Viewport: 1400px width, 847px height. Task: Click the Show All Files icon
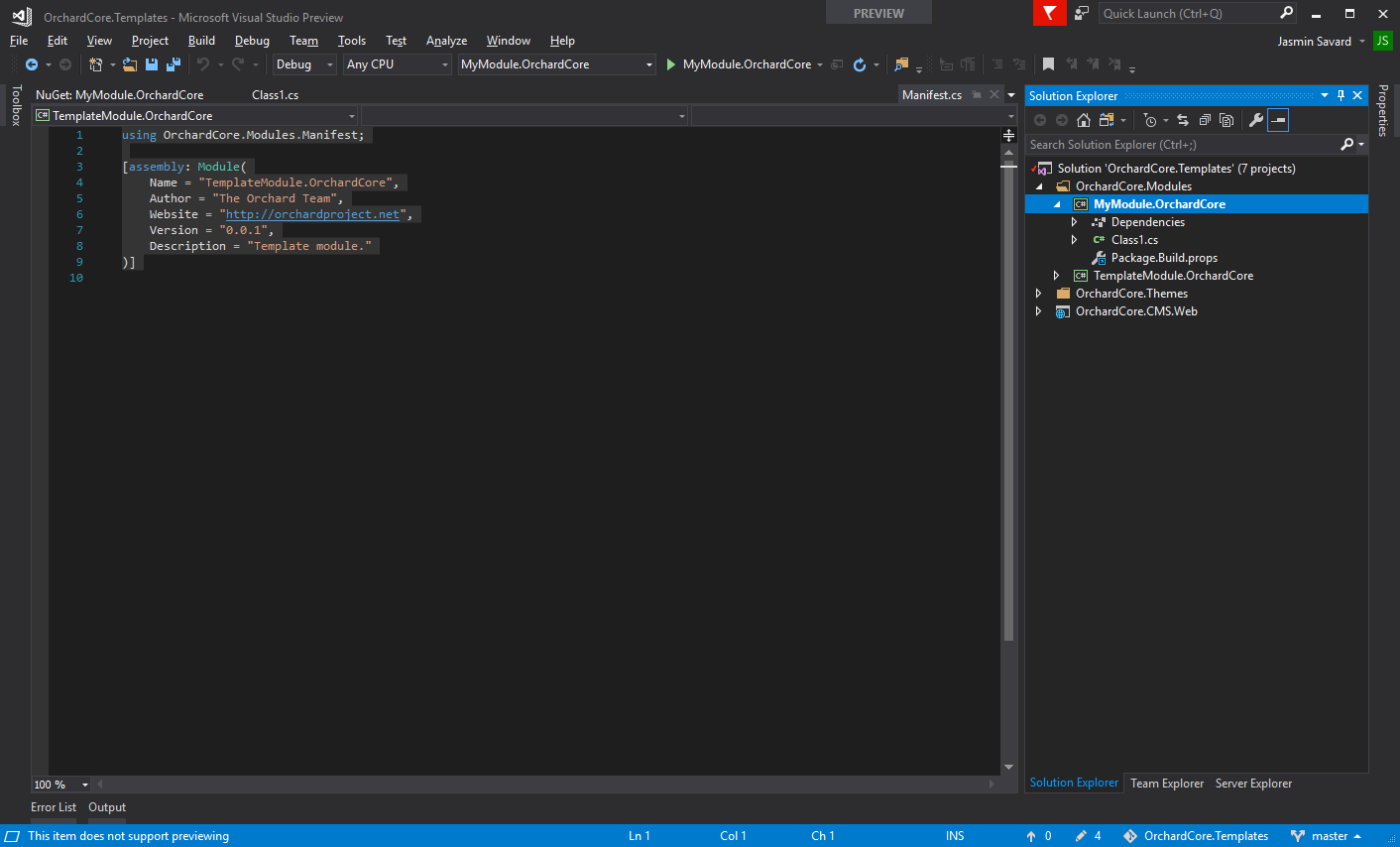(x=1226, y=120)
